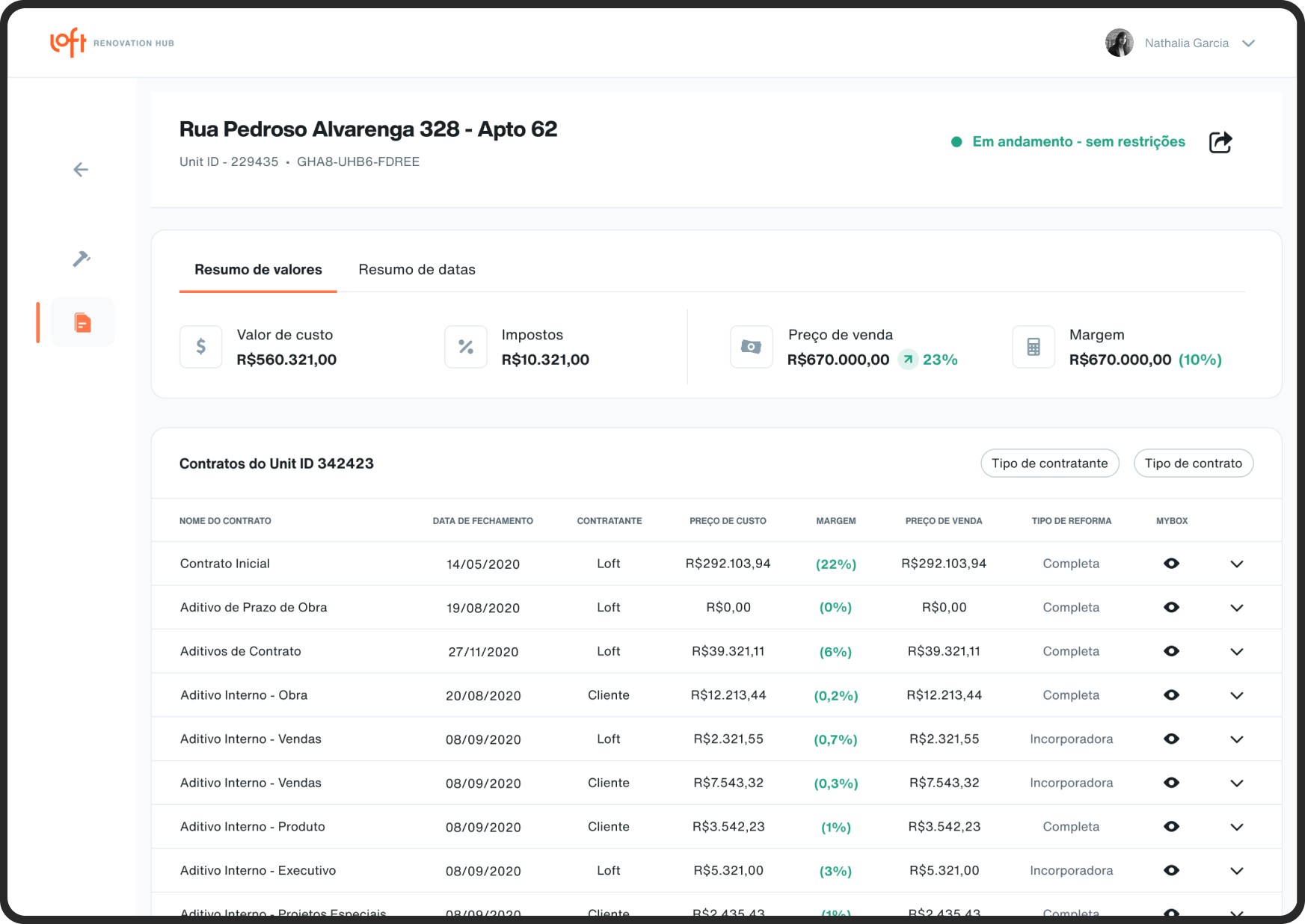Expand the Contrato Inicial row
1305x924 pixels.
pos(1237,564)
